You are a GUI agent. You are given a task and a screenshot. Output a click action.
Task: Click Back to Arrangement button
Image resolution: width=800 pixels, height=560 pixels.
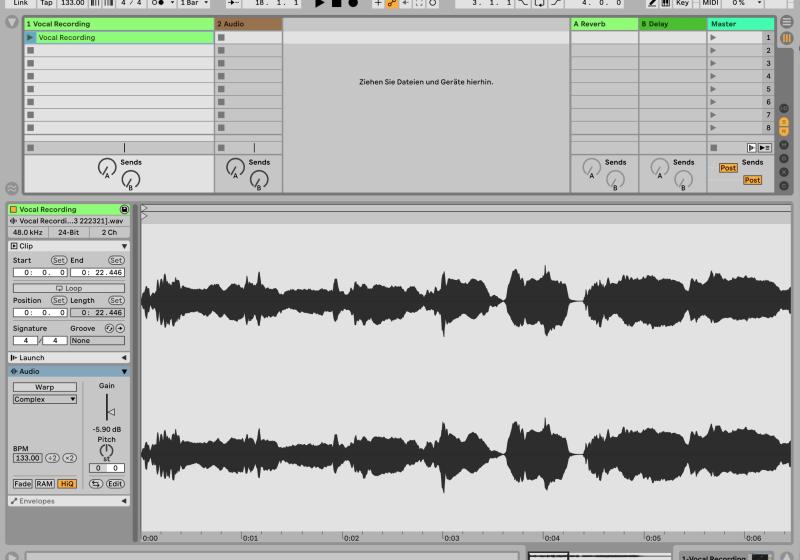(x=764, y=148)
